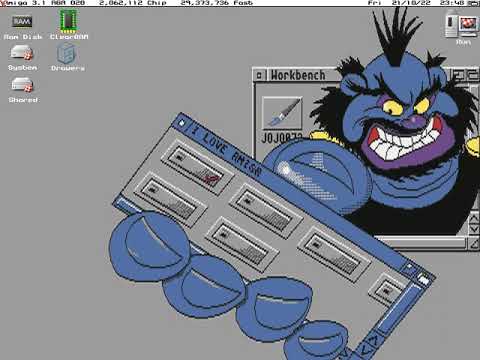Click the Fast memory readout in title bar

(217, 3)
